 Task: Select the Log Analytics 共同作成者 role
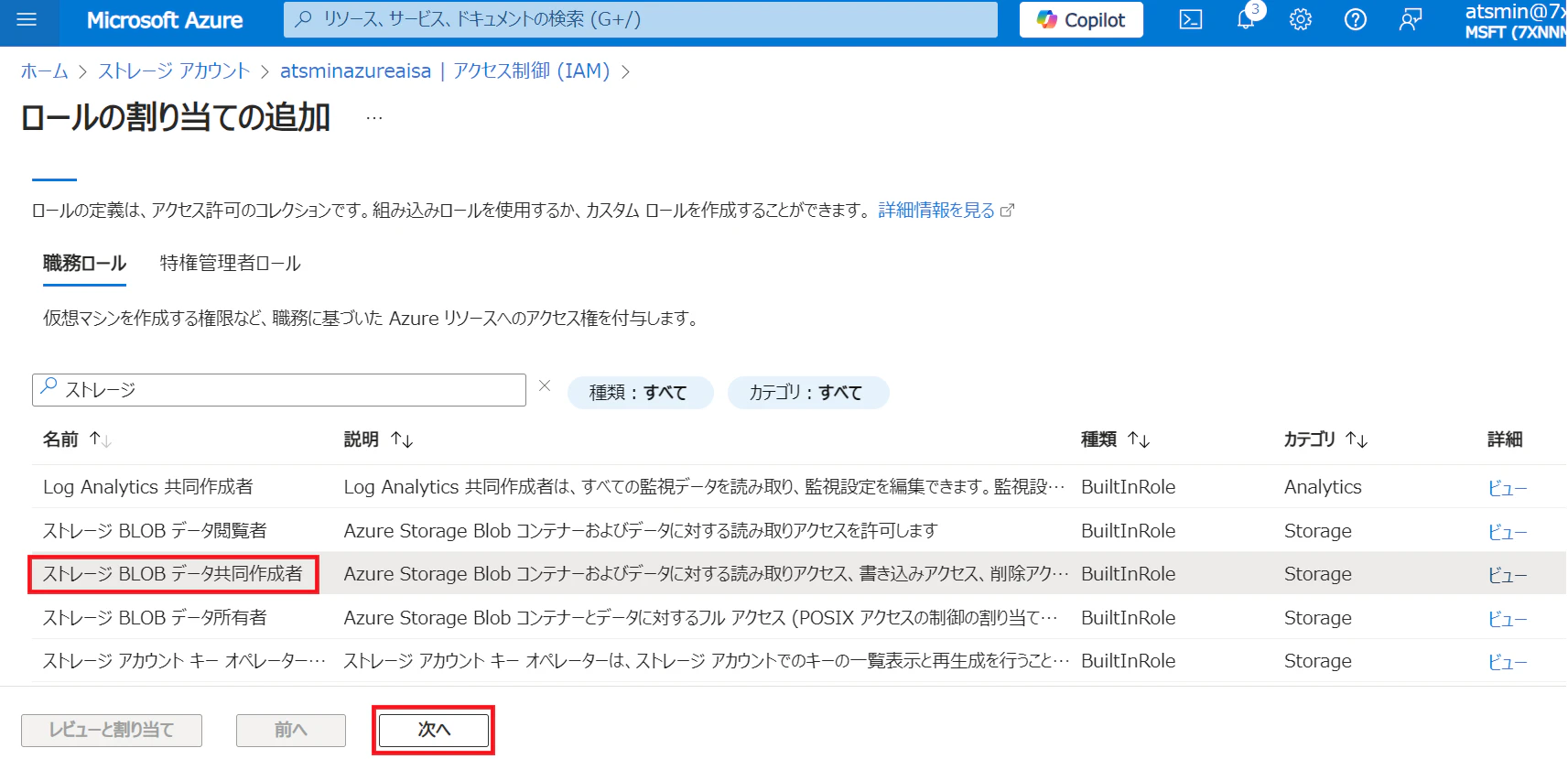point(148,487)
